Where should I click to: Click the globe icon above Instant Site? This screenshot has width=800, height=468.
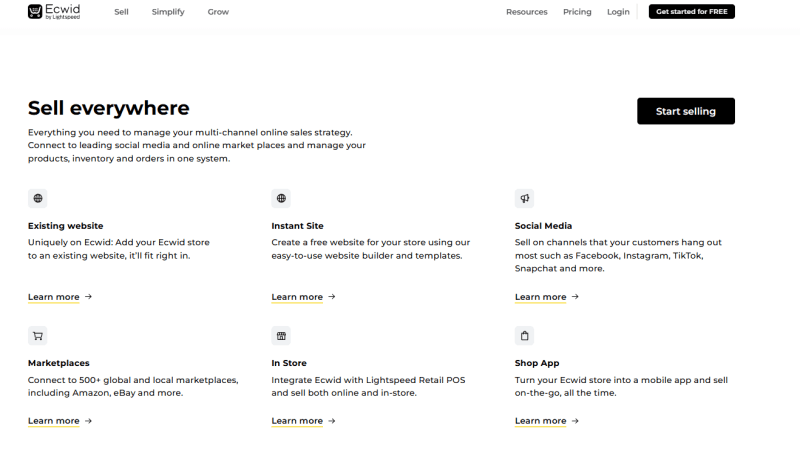click(281, 199)
